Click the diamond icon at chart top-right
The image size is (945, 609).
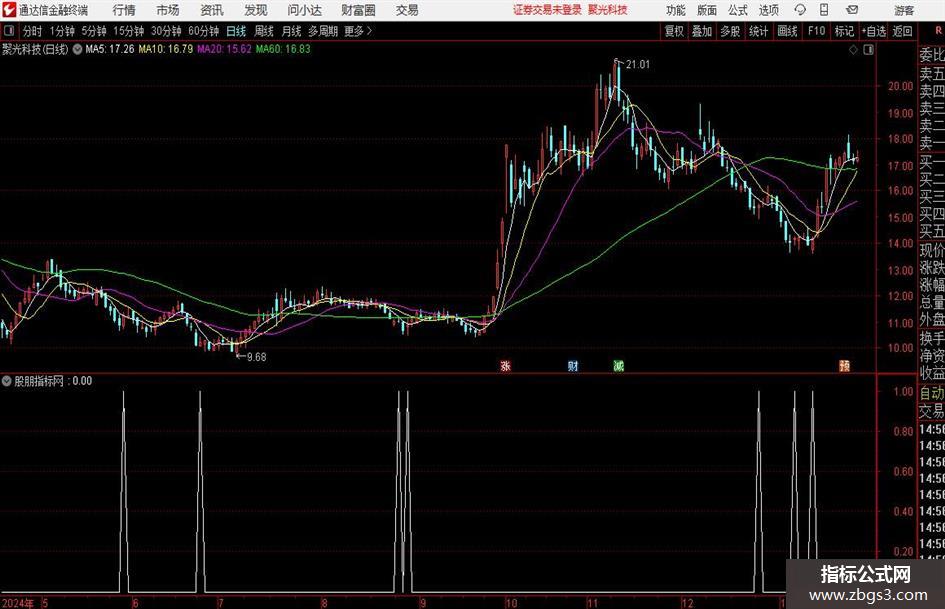tap(853, 50)
